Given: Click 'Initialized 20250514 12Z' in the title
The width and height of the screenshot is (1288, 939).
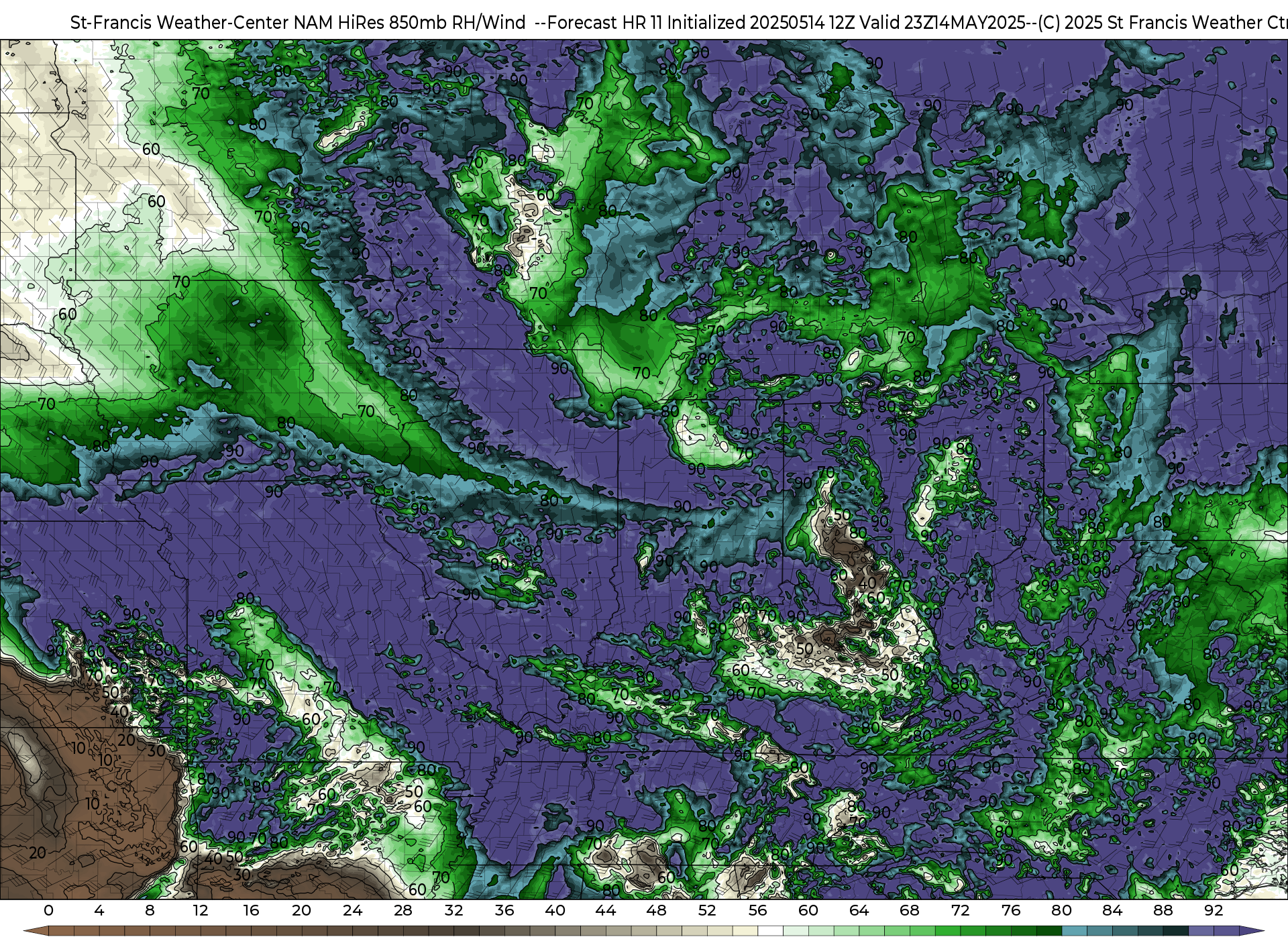Looking at the screenshot, I should [x=761, y=23].
